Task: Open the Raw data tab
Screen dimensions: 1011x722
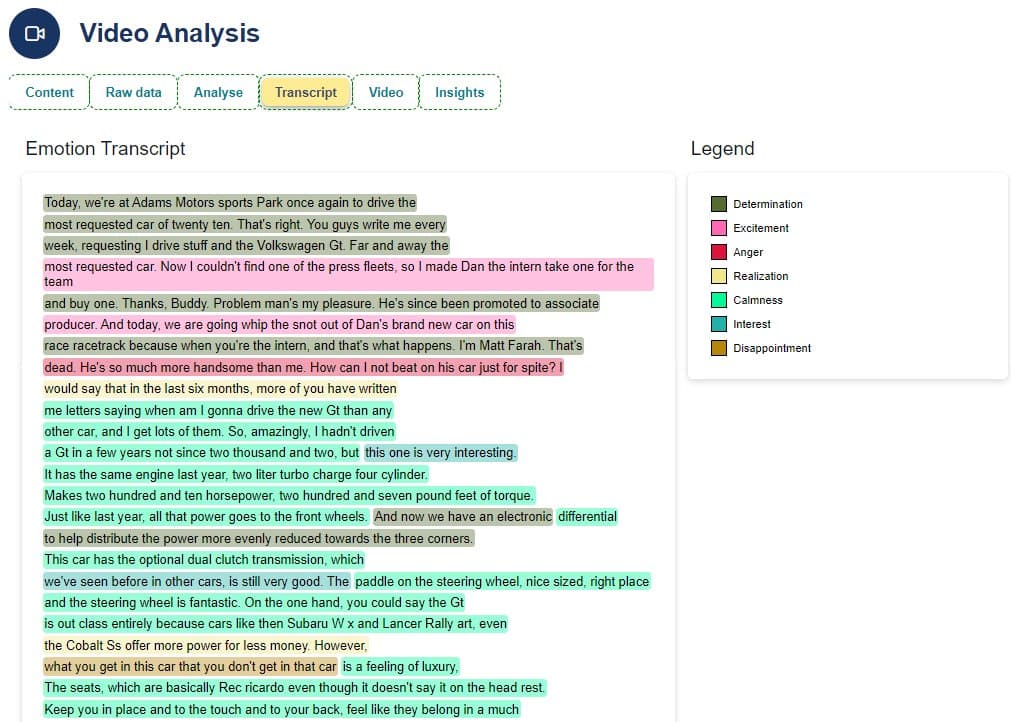Action: [134, 92]
